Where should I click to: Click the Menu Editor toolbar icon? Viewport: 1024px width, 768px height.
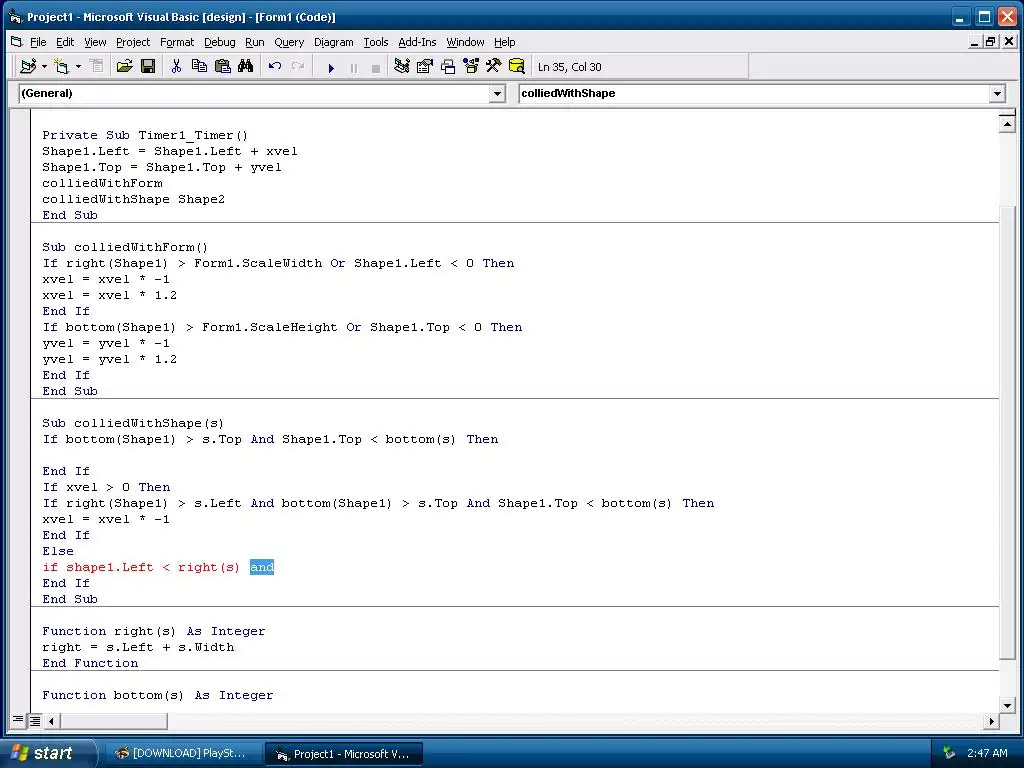(x=97, y=66)
